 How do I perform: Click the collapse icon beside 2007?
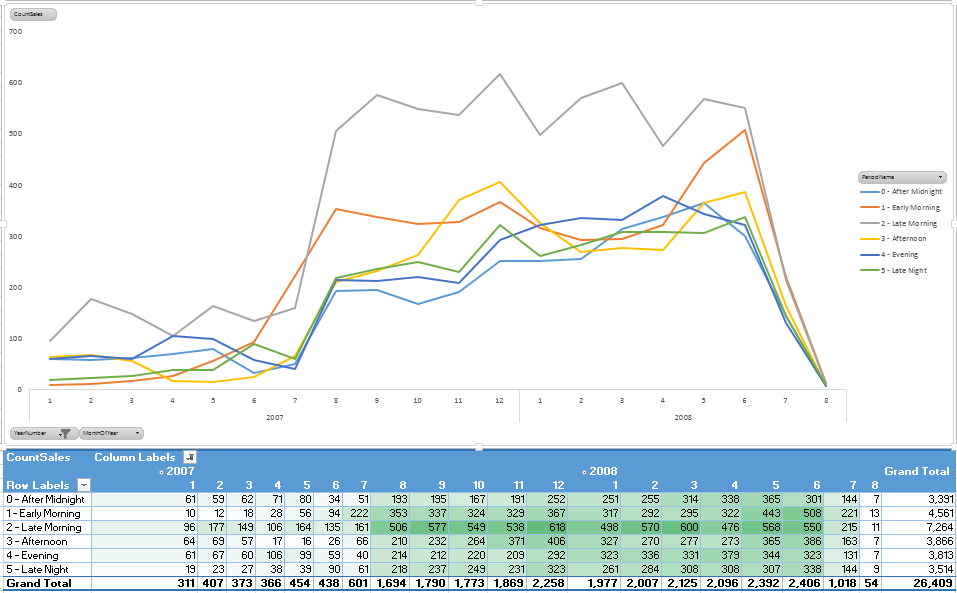[161, 471]
